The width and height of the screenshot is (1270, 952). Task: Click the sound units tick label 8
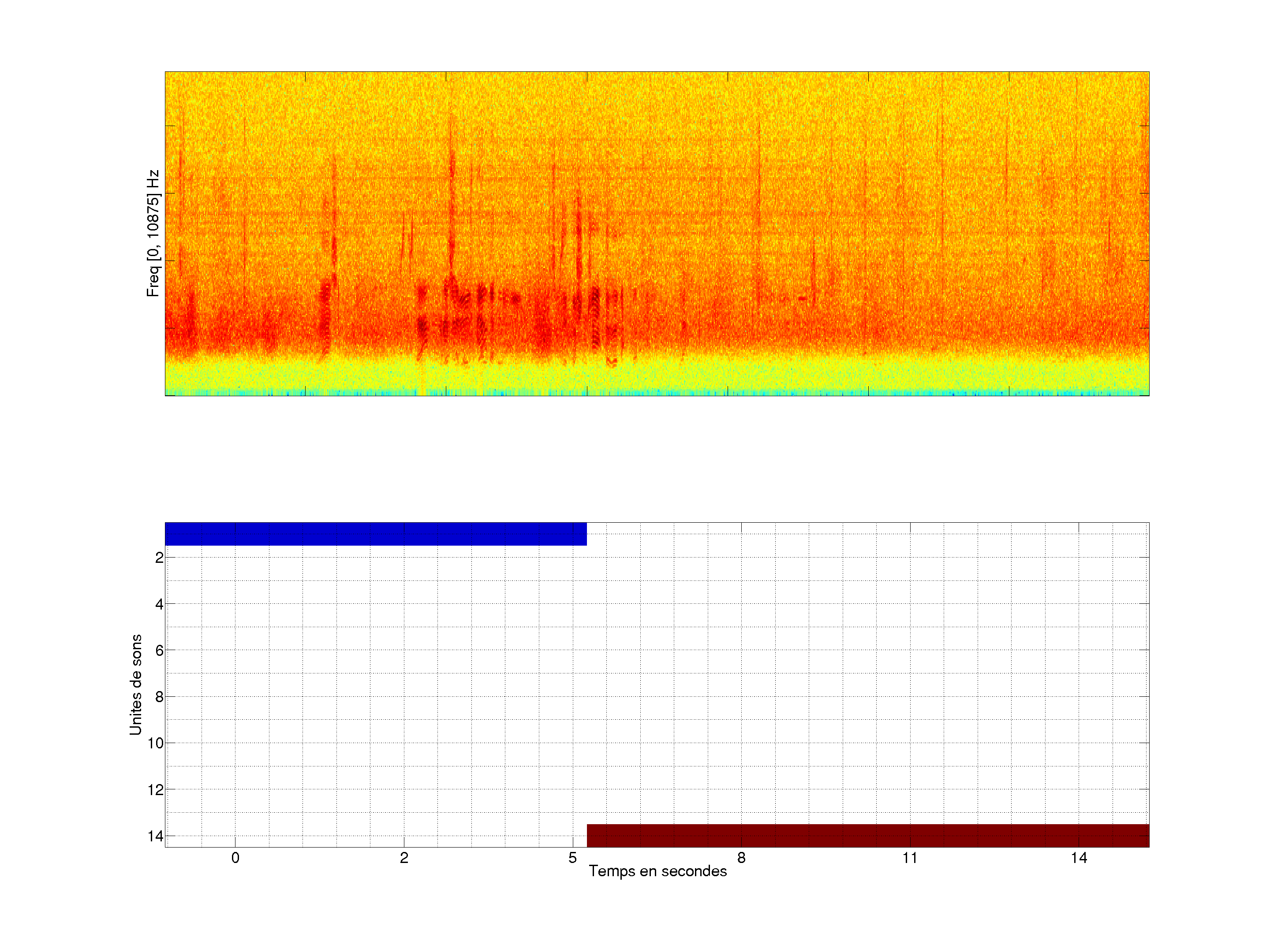click(159, 697)
